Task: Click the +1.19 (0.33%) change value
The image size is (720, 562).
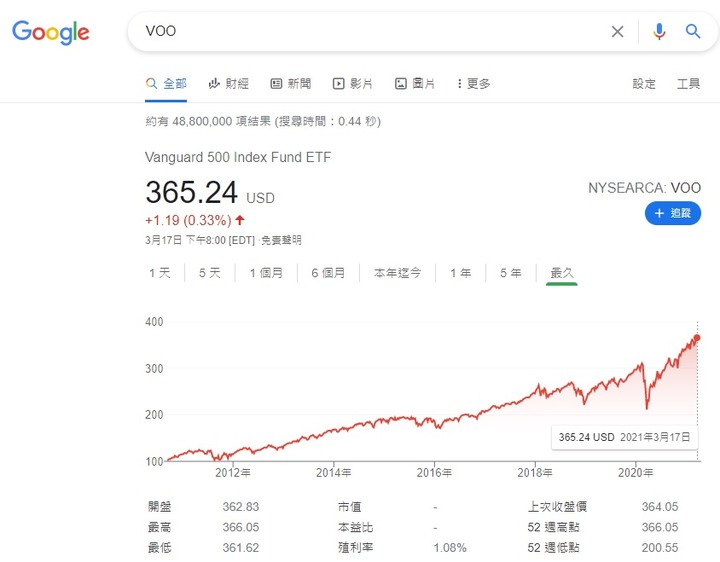Action: point(188,220)
